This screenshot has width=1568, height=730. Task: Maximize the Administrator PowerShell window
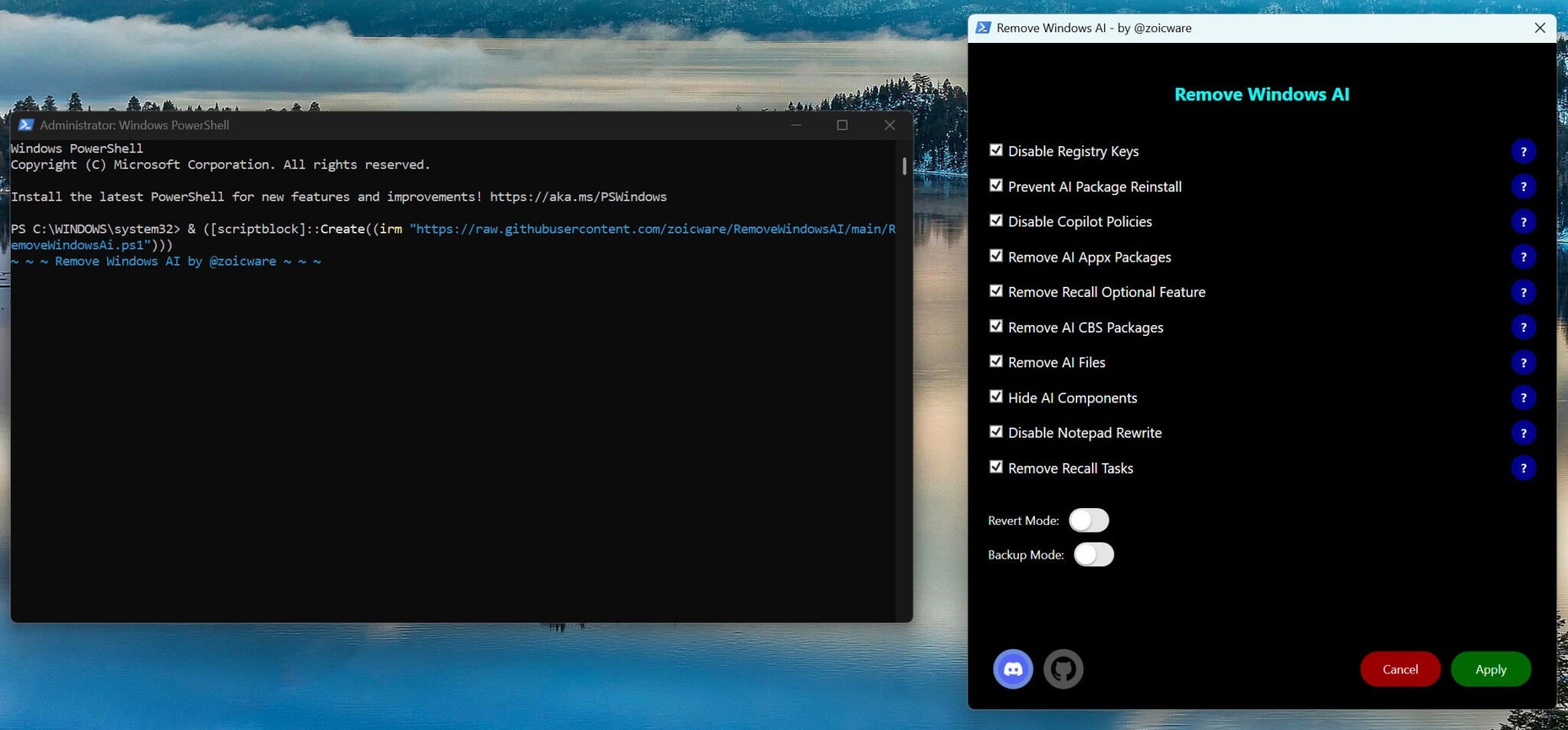842,125
